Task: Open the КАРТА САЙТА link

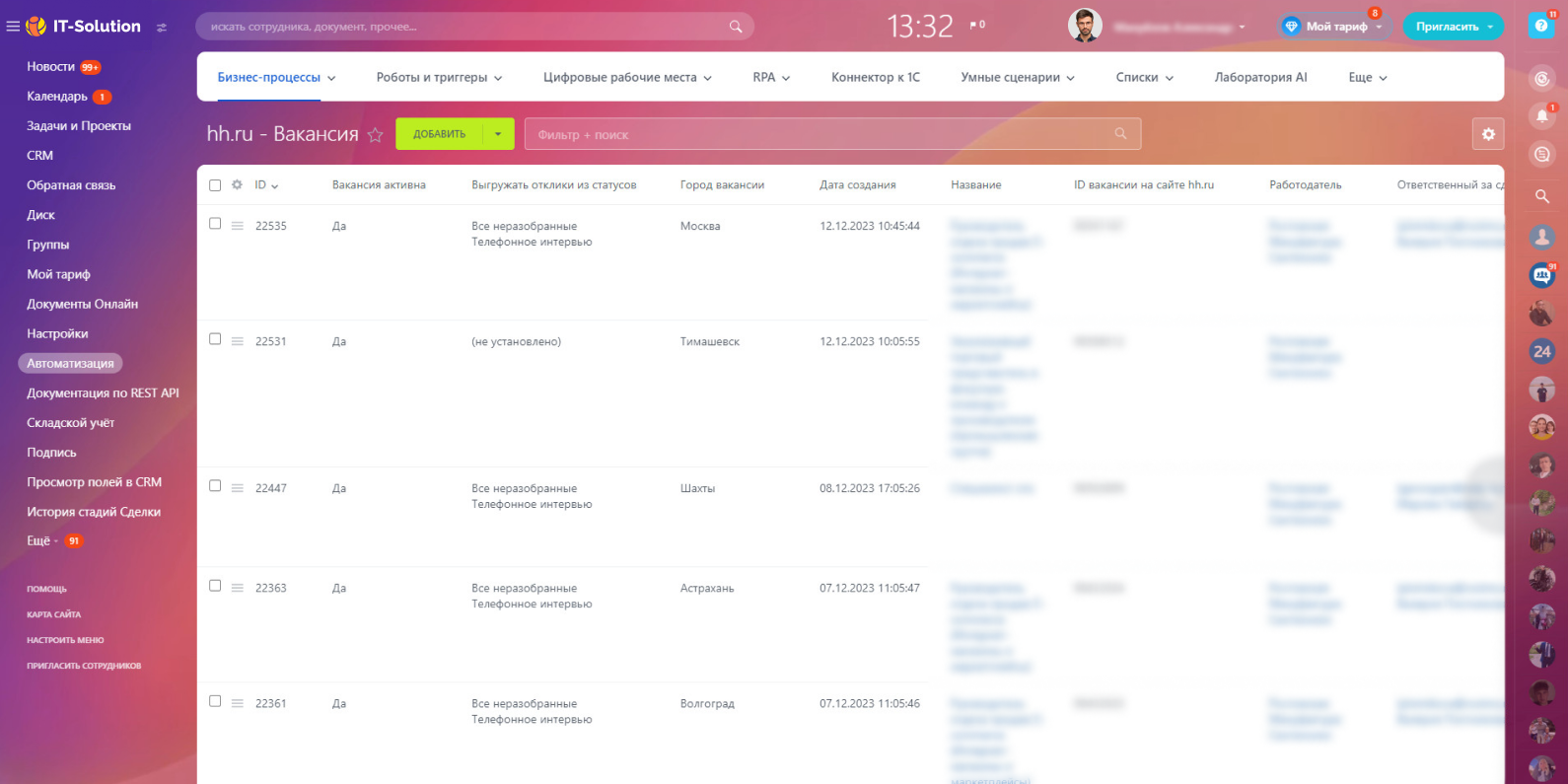Action: (x=54, y=614)
